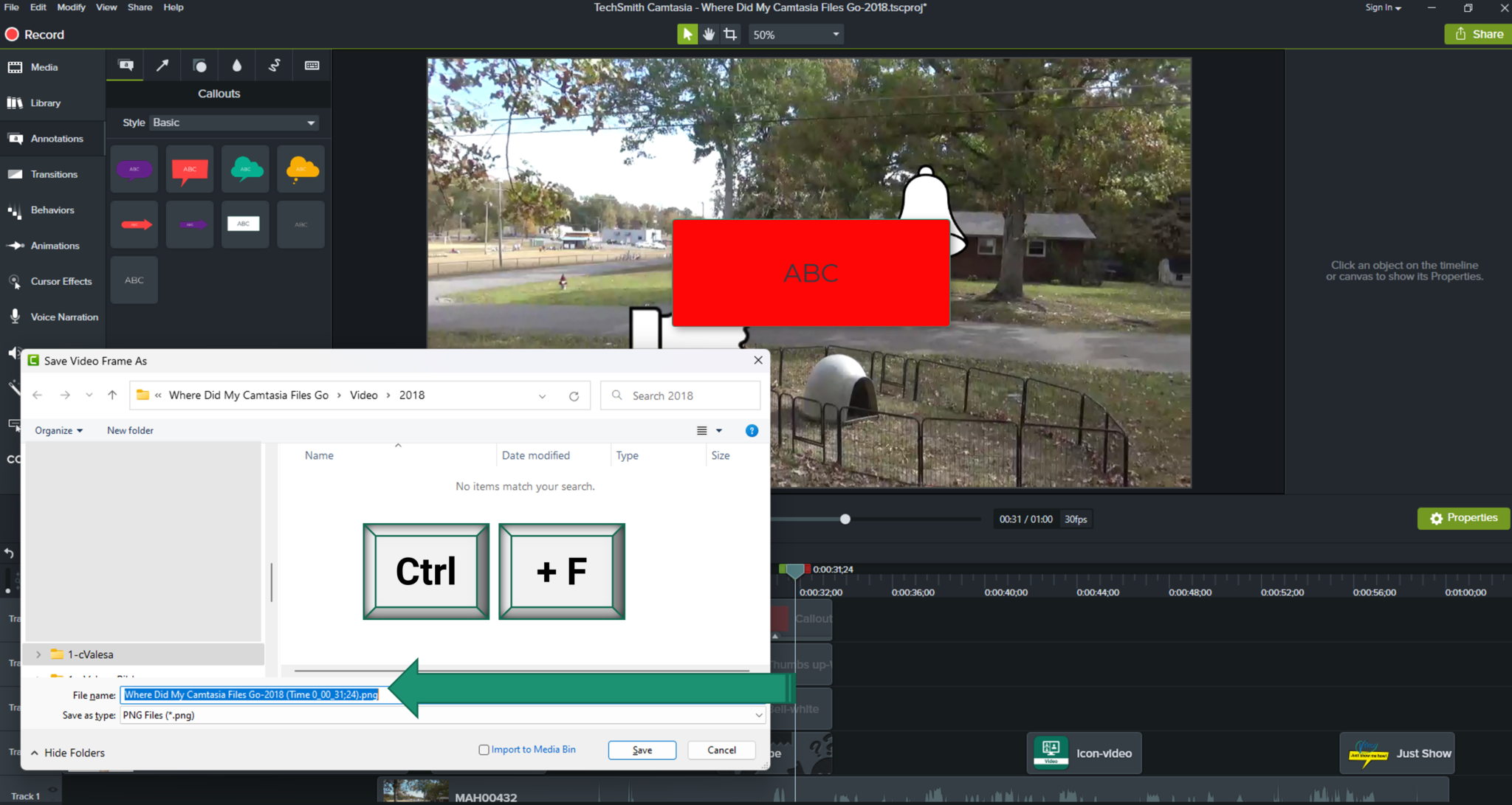Expand the 1-cValesa folder

tap(37, 654)
